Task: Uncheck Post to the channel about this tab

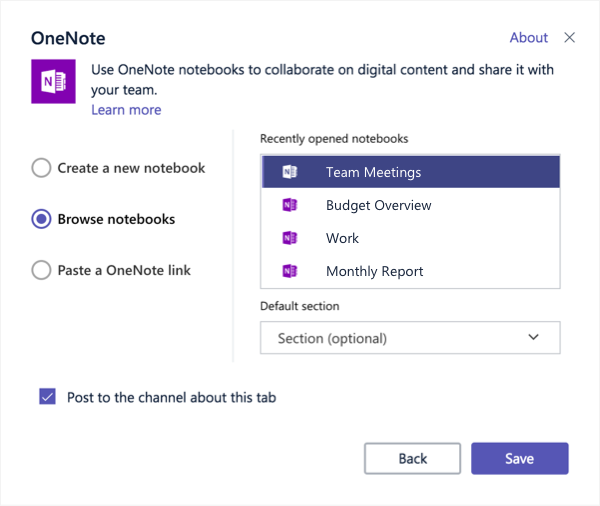Action: [47, 397]
